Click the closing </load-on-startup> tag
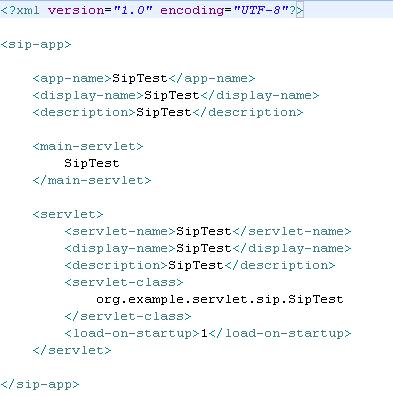The image size is (393, 396). (x=280, y=333)
